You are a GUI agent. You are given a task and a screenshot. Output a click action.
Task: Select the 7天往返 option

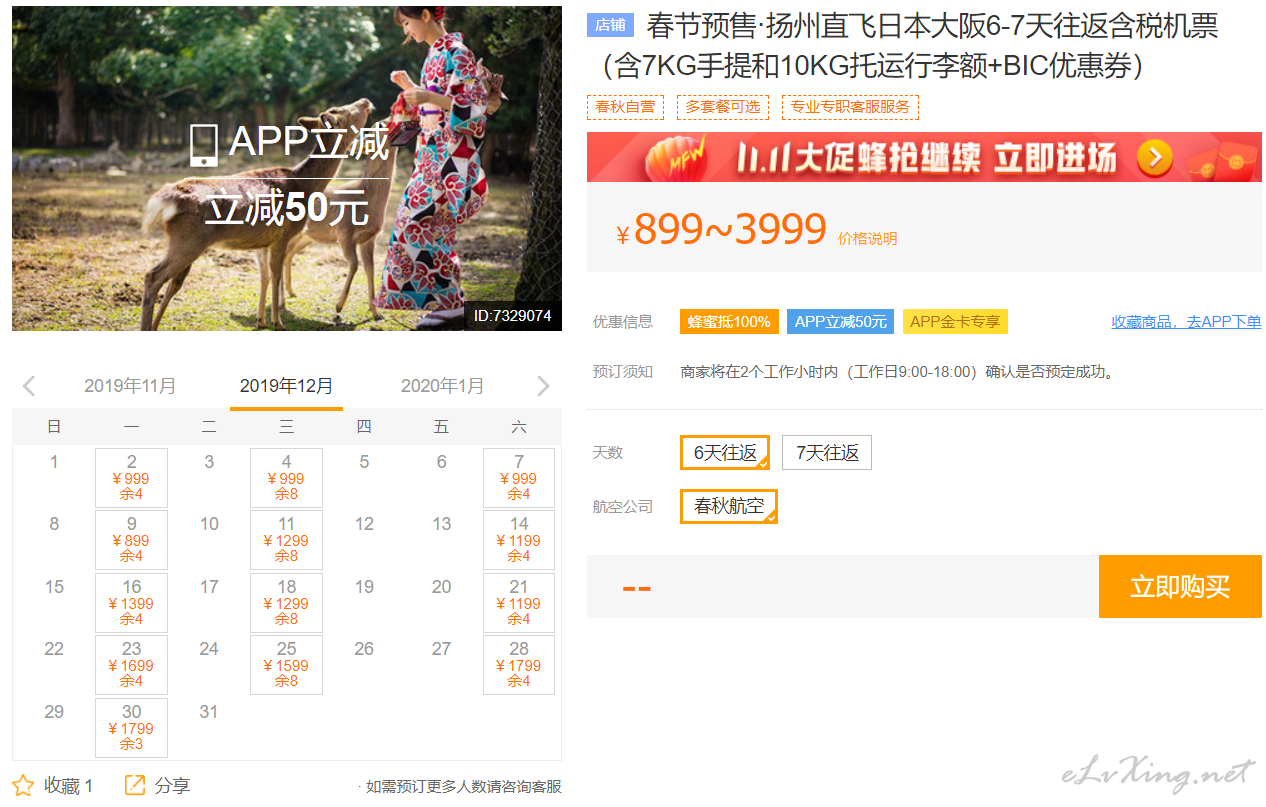(x=827, y=453)
